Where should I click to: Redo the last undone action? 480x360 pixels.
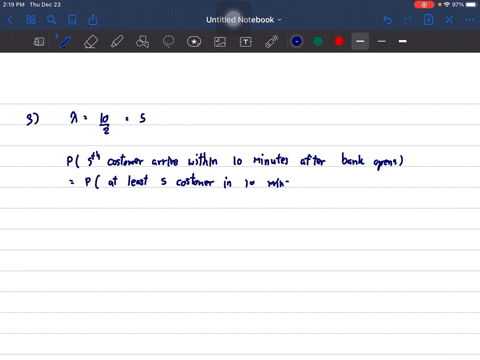pos(408,20)
